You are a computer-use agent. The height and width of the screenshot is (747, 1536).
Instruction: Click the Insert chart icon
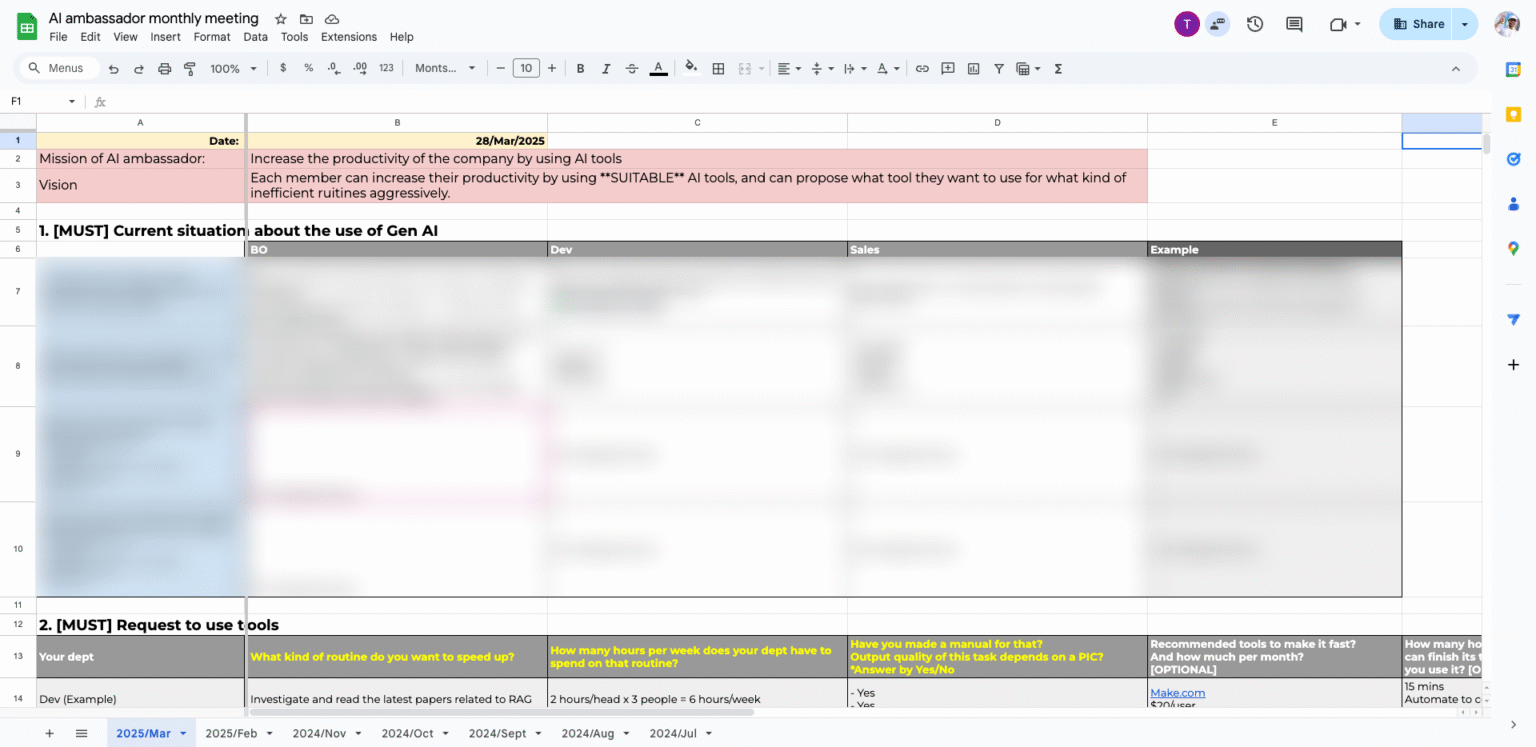coord(973,69)
